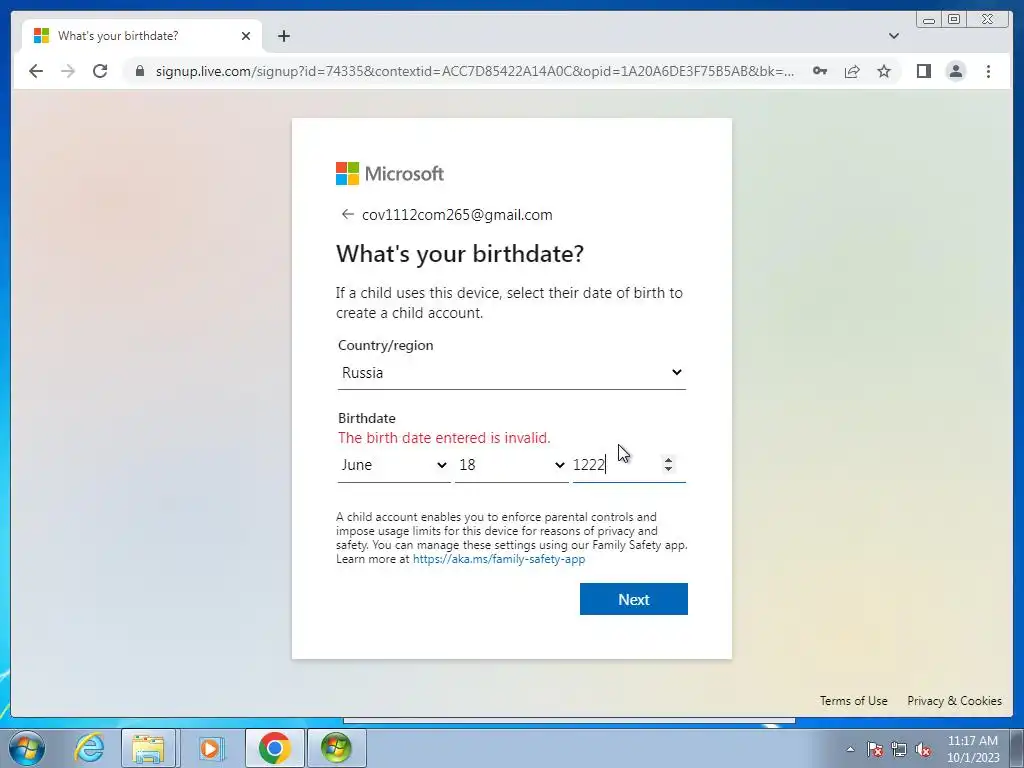
Task: Share this page from the address bar
Action: tap(852, 71)
